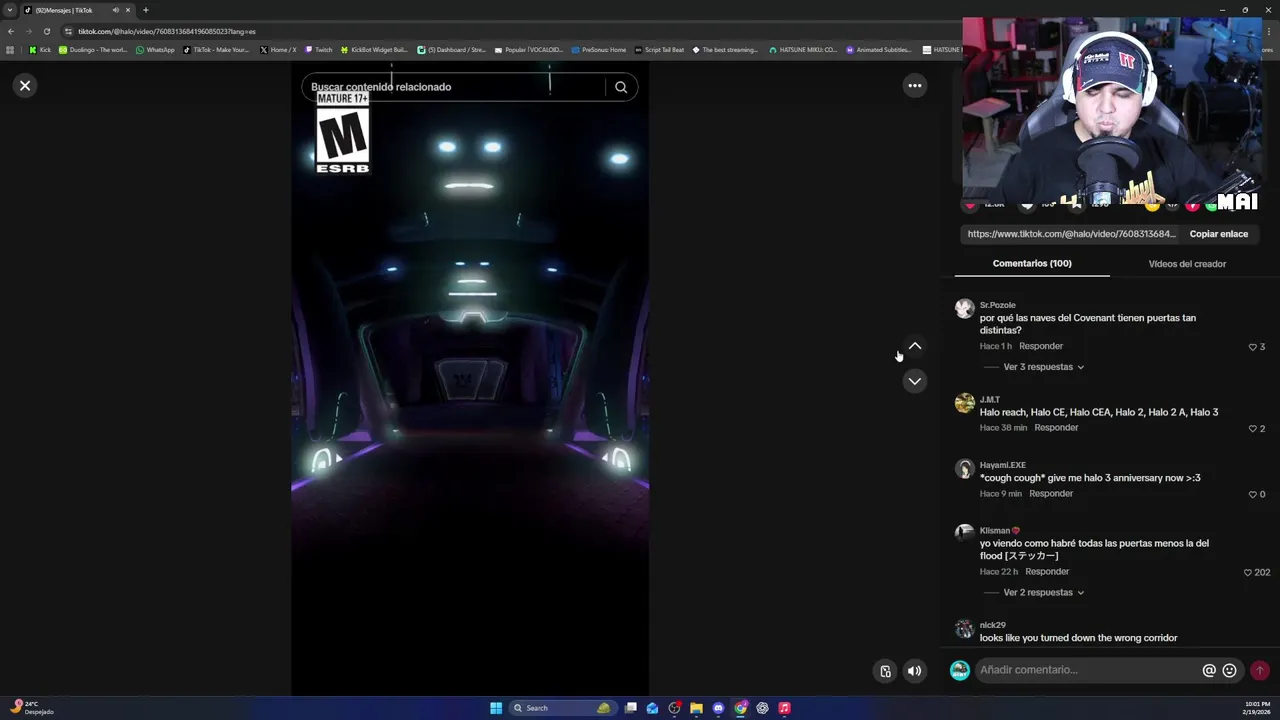This screenshot has width=1280, height=720.
Task: Open the KickBot Widget Builder bookmark
Action: point(375,50)
